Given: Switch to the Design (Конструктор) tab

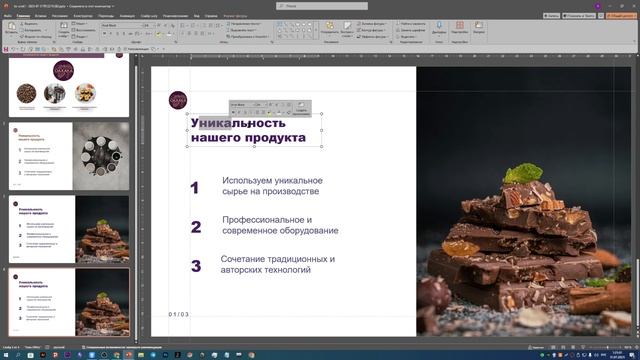Looking at the screenshot, I should tap(83, 16).
